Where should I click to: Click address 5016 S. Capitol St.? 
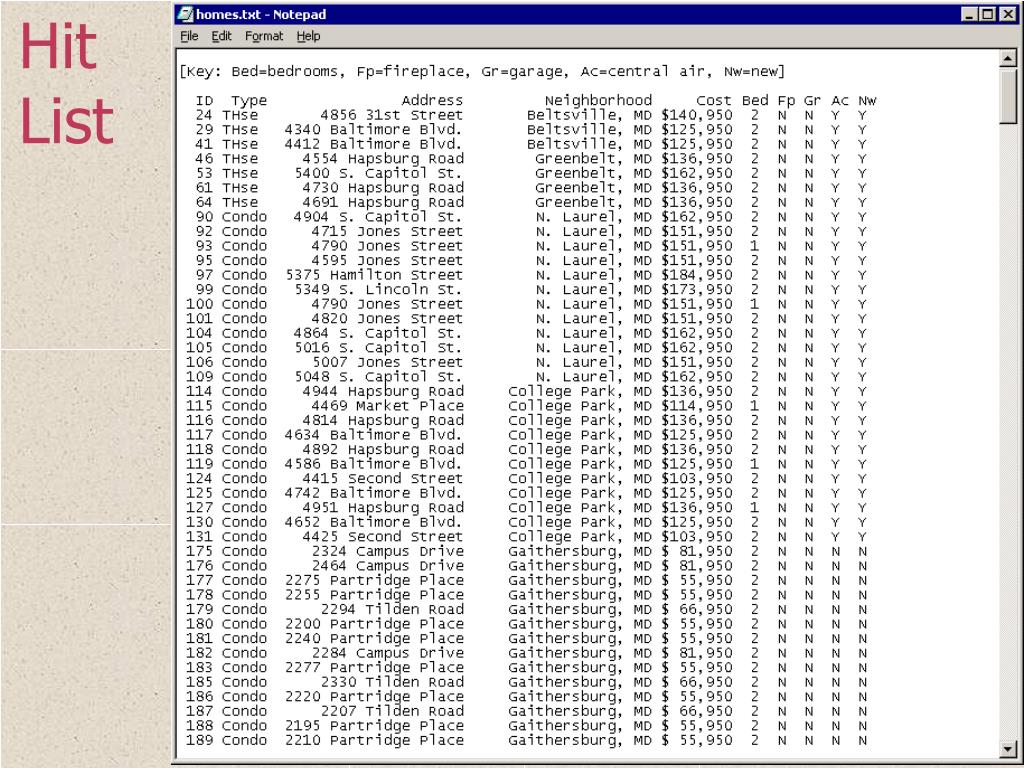coord(378,347)
